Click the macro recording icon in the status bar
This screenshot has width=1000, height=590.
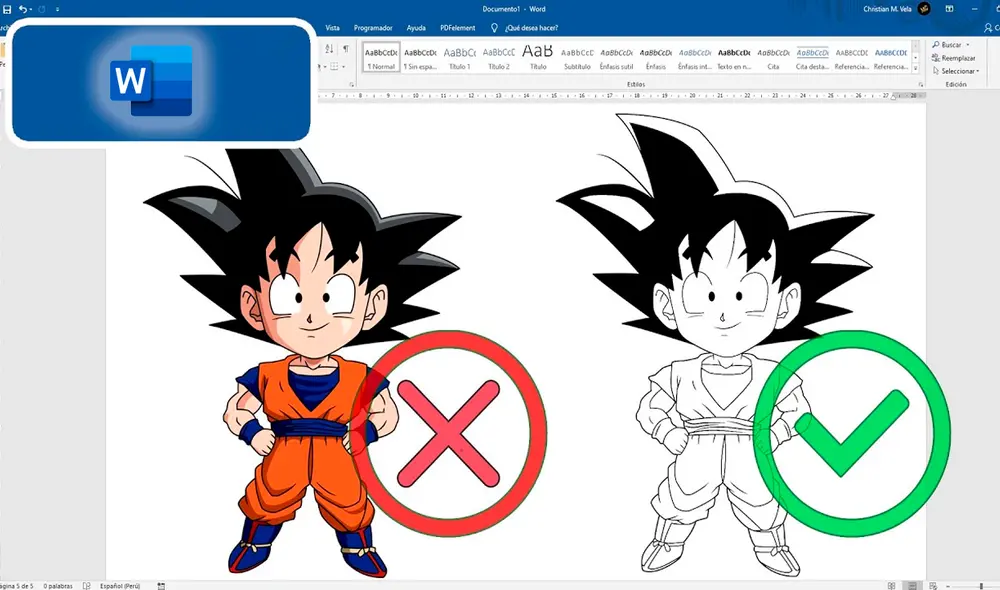point(160,583)
